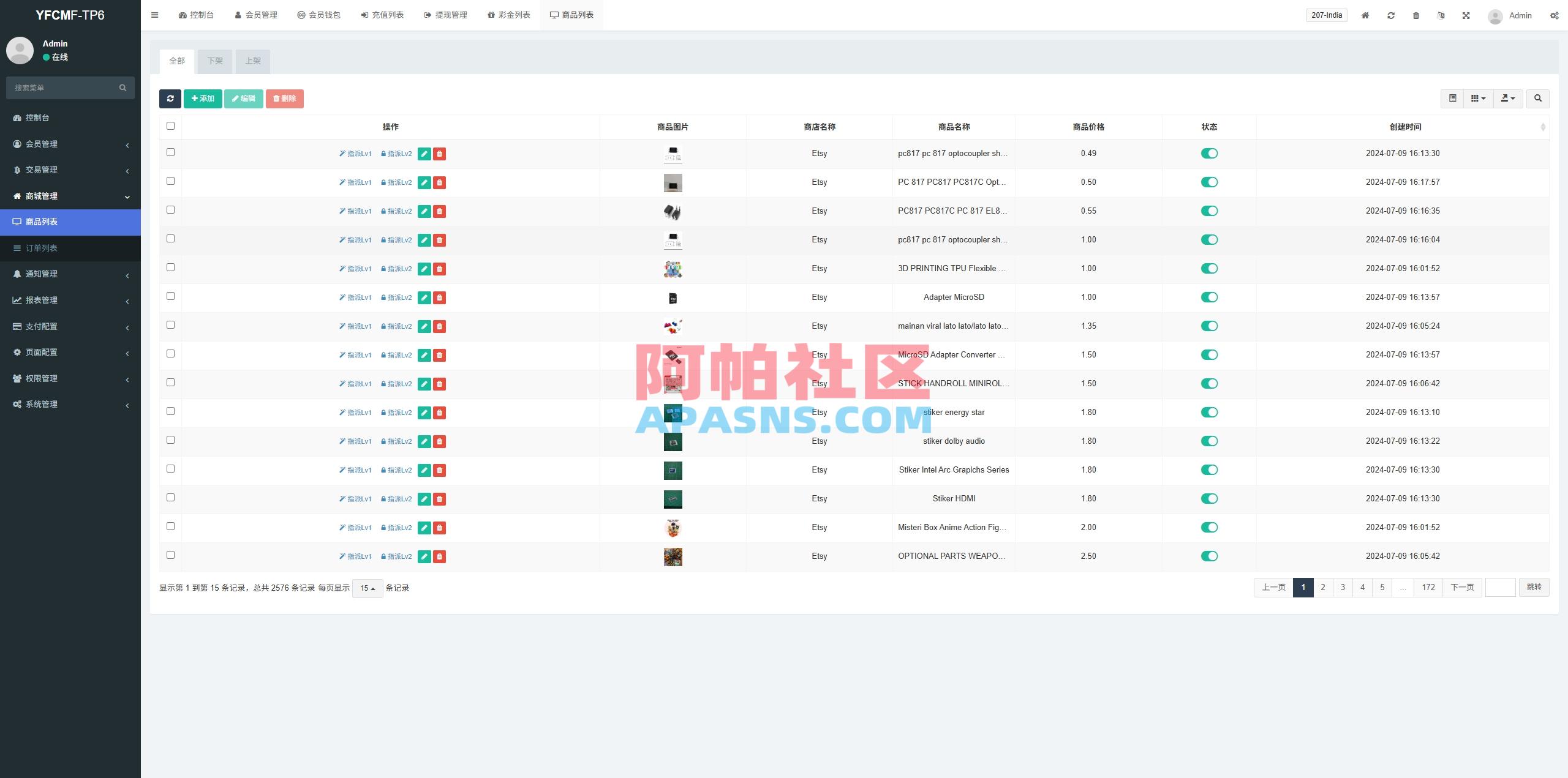This screenshot has width=1568, height=778.
Task: Turn off status for stiker dolby audio
Action: coord(1209,441)
